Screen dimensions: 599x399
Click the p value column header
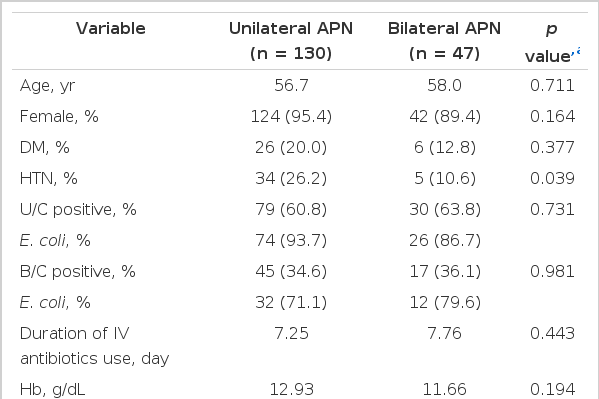click(551, 42)
